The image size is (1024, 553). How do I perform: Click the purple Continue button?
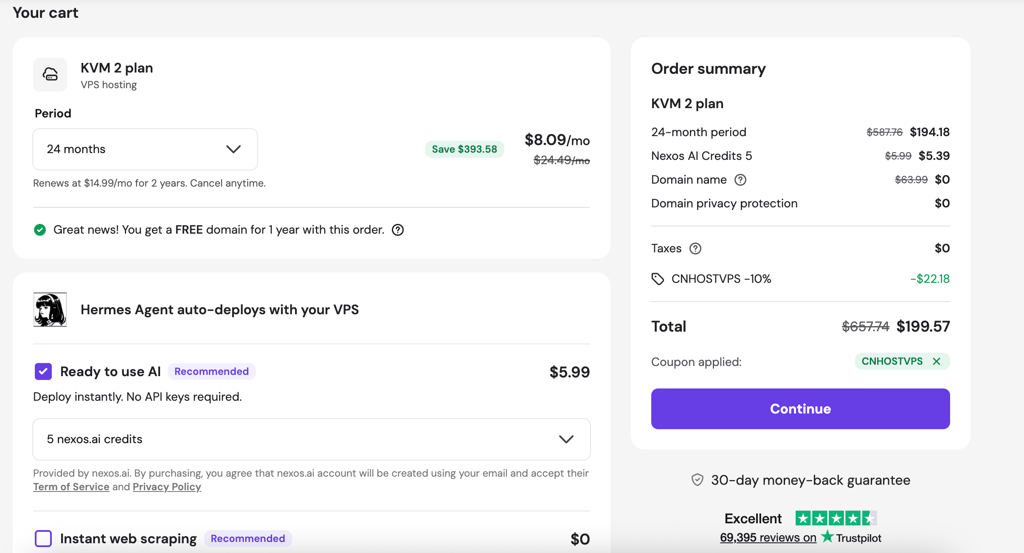800,409
